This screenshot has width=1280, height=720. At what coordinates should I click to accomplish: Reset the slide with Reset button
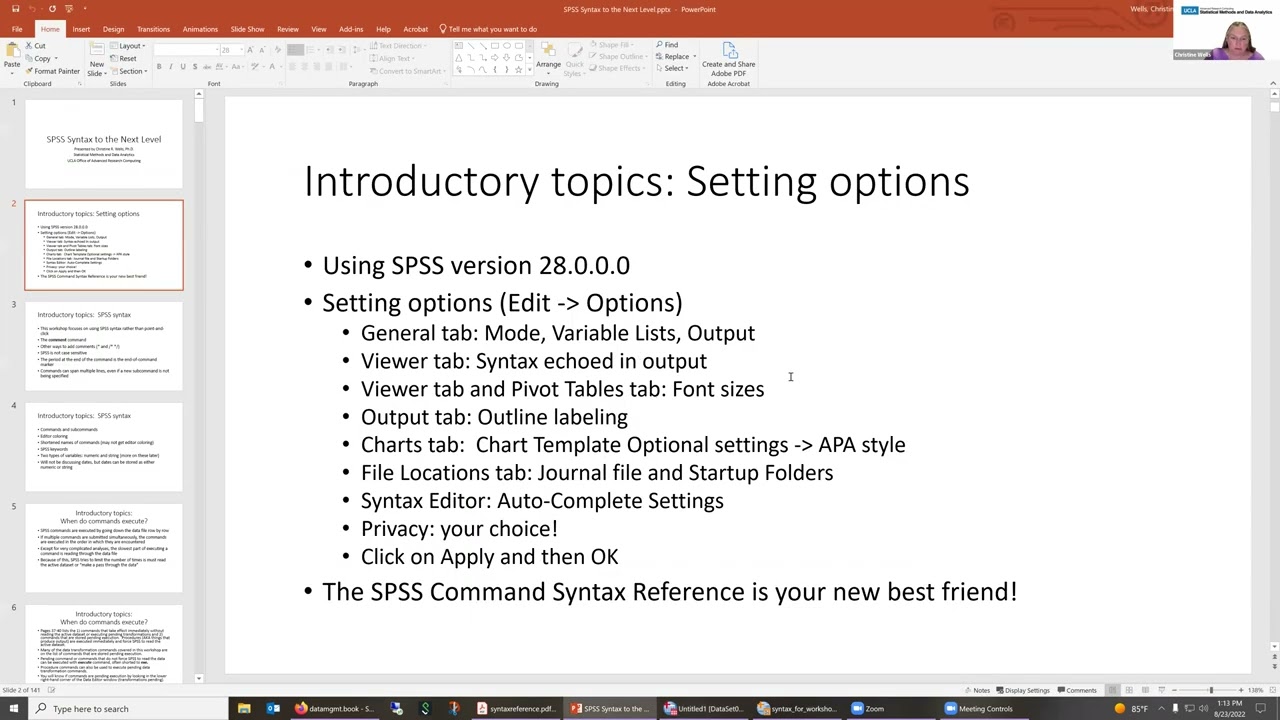click(124, 58)
